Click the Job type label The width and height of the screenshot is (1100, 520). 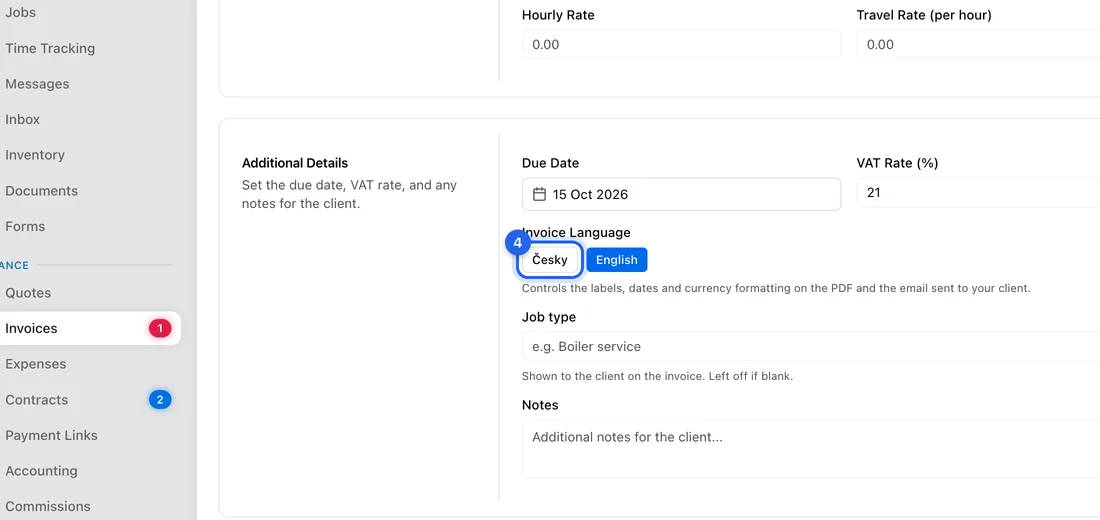549,317
